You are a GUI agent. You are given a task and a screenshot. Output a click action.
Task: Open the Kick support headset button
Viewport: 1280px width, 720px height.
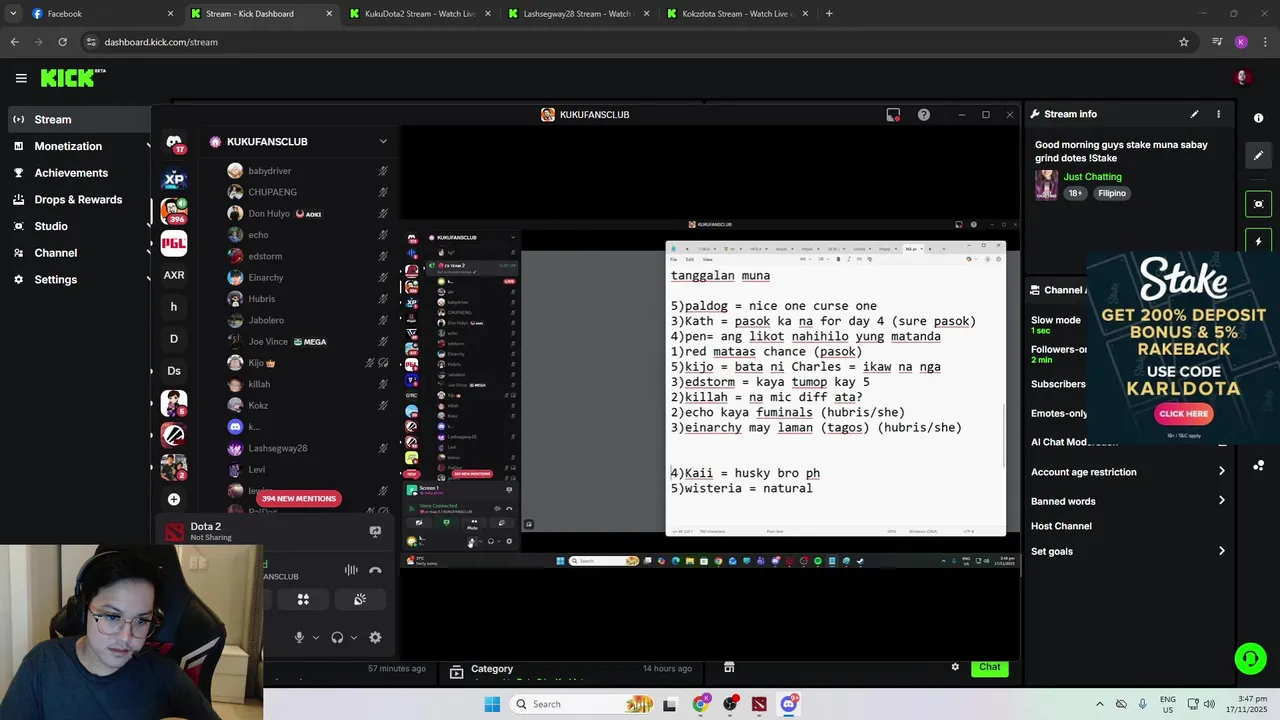(x=1249, y=658)
